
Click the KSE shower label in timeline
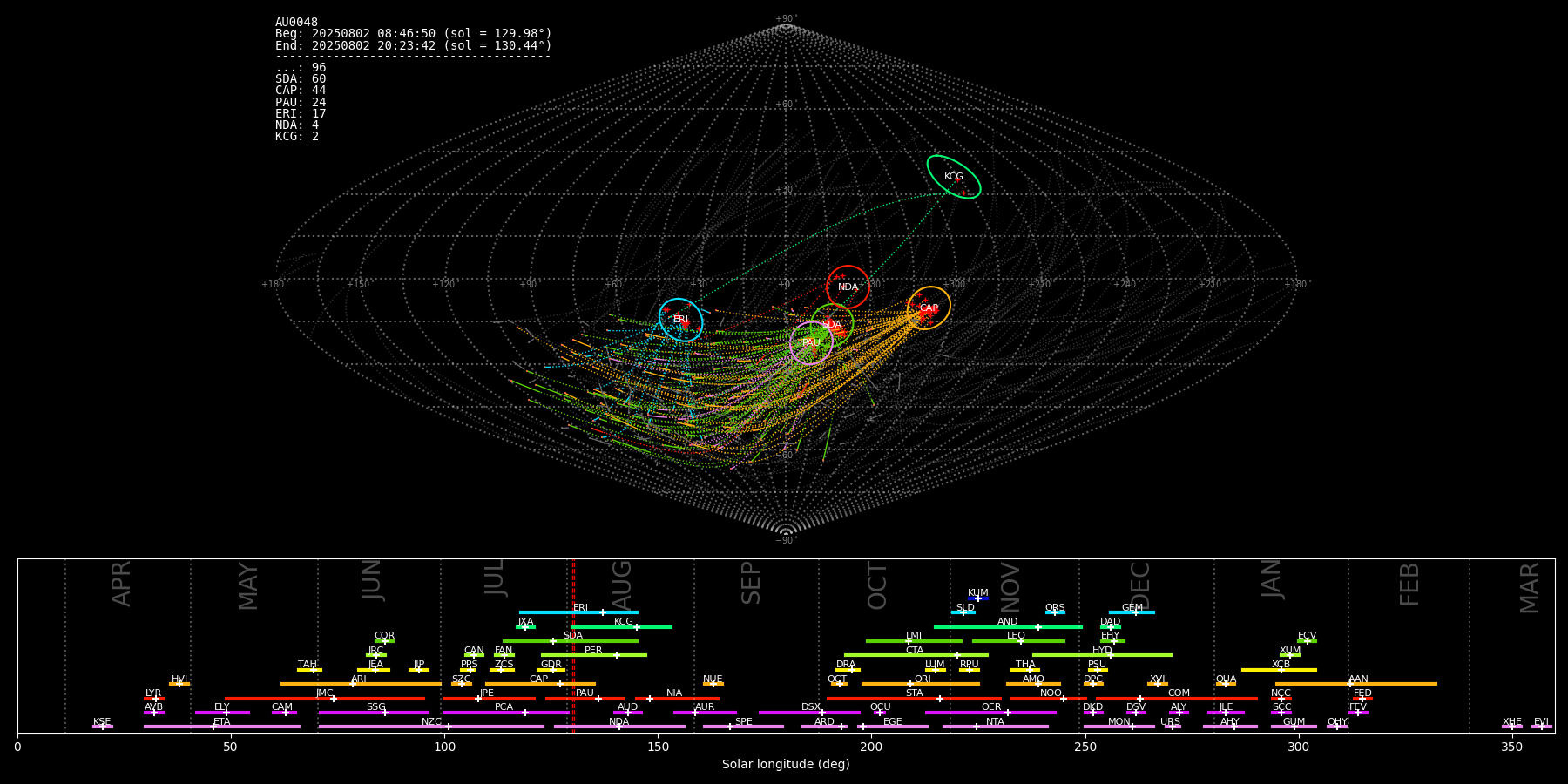point(102,722)
